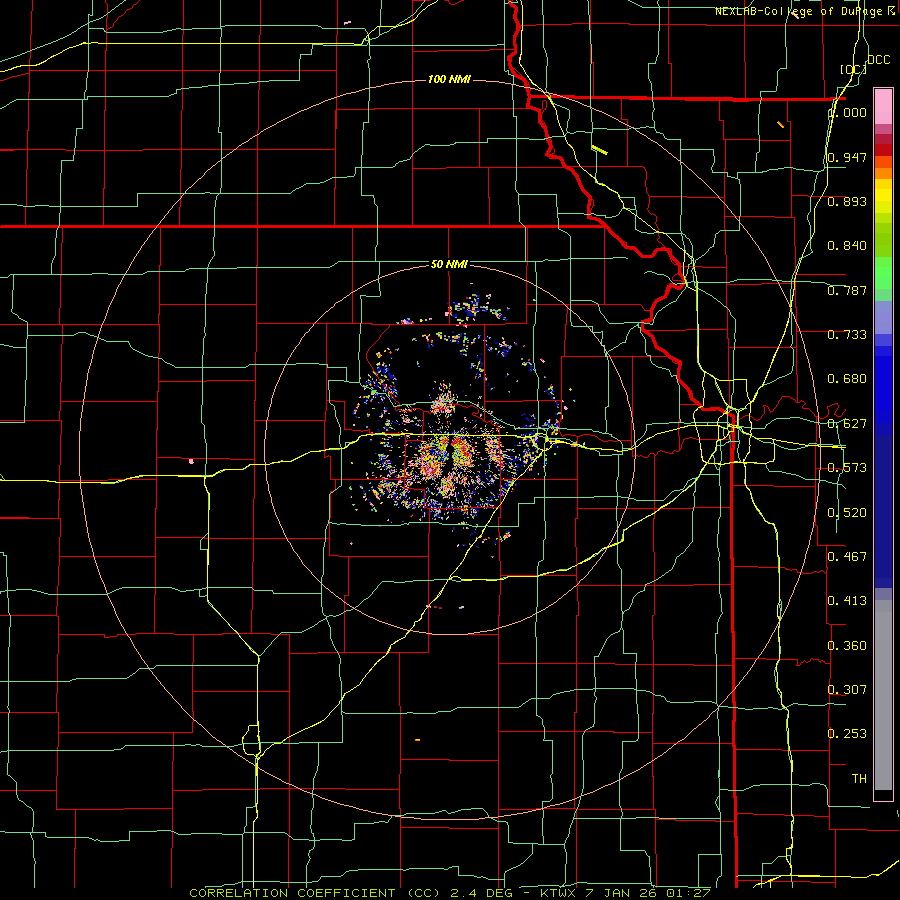900x900 pixels.
Task: Click the 0.893 color scale value
Action: click(x=847, y=201)
